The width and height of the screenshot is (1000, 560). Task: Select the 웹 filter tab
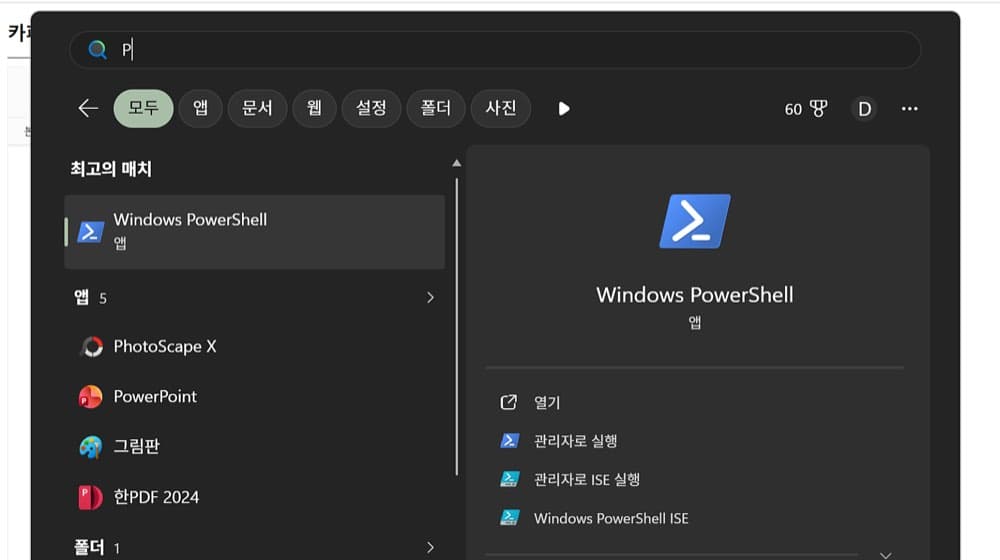click(x=314, y=108)
